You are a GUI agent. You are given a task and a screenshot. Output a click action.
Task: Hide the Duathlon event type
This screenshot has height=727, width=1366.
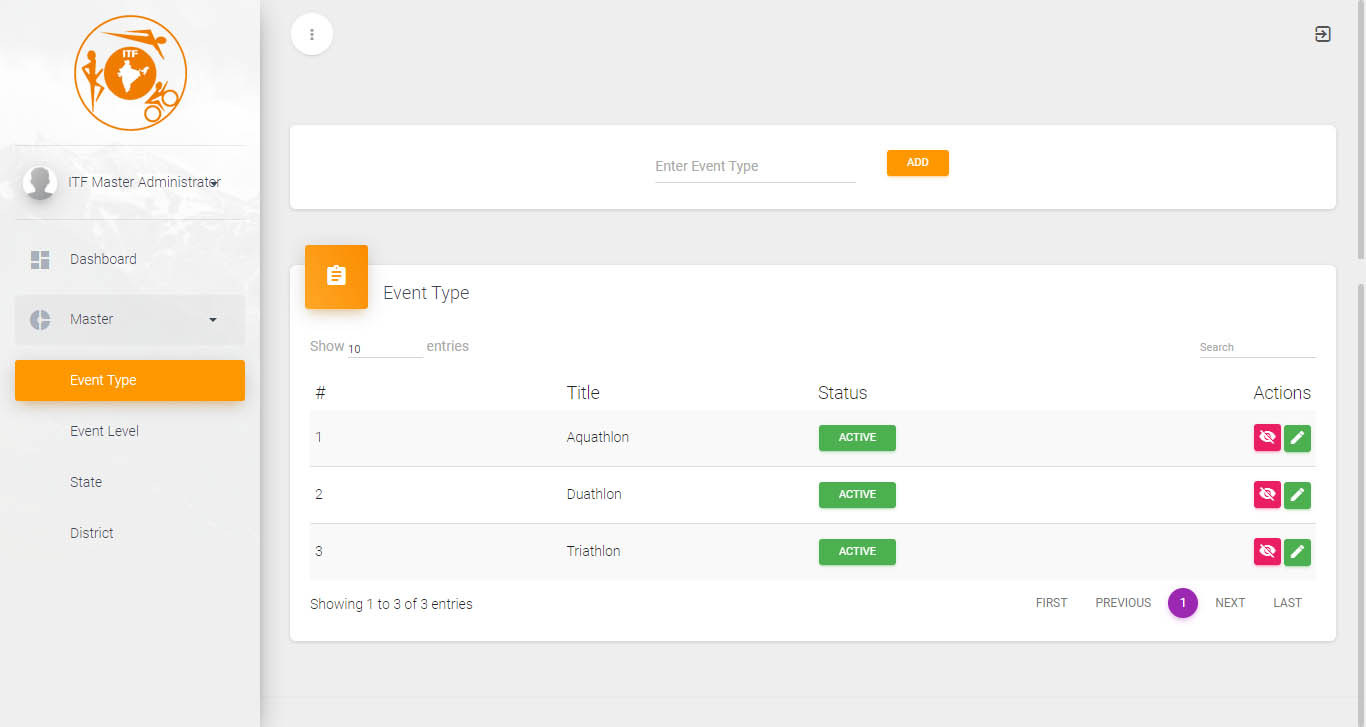pyautogui.click(x=1267, y=495)
